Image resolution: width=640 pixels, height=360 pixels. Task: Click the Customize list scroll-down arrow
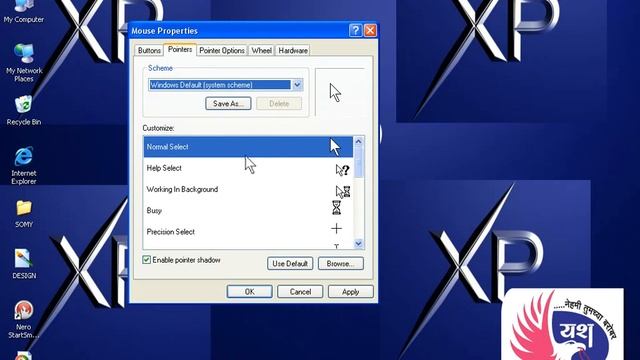point(358,244)
